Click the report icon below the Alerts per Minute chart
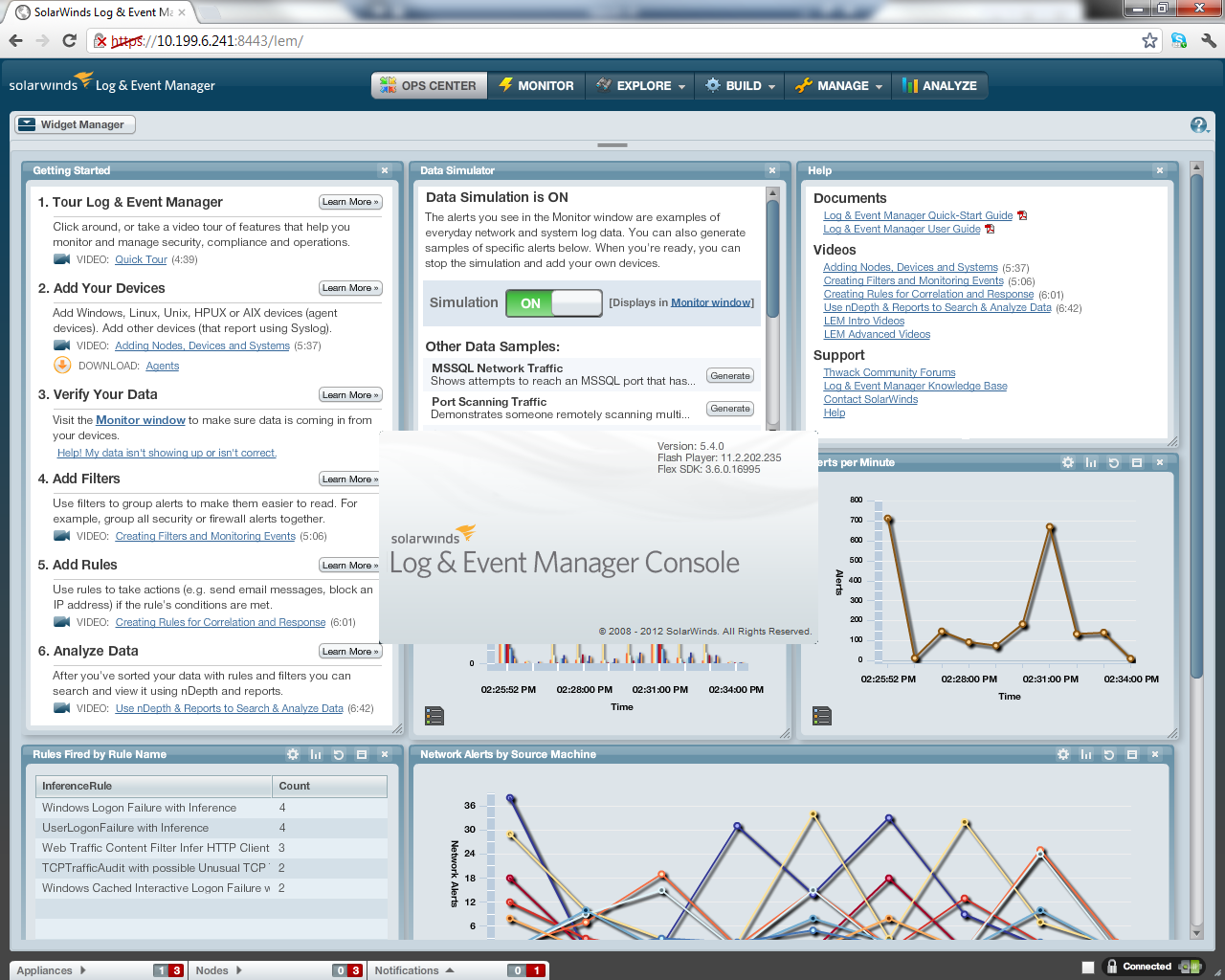The image size is (1225, 980). point(821,715)
